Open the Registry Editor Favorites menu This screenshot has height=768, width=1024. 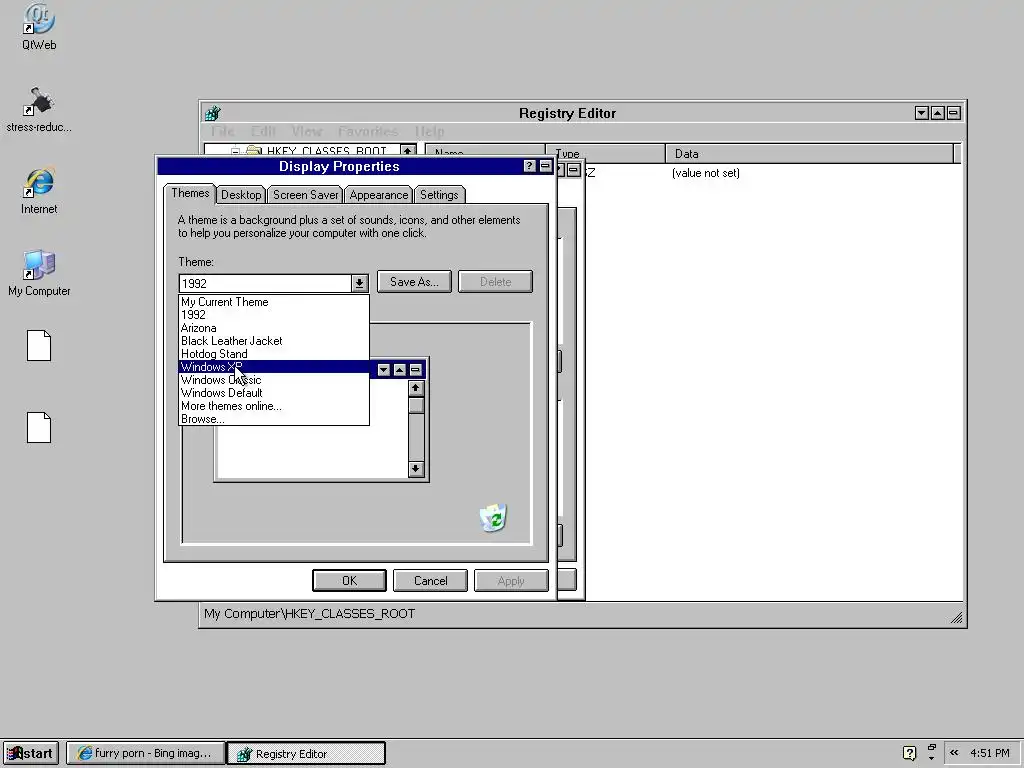(368, 131)
